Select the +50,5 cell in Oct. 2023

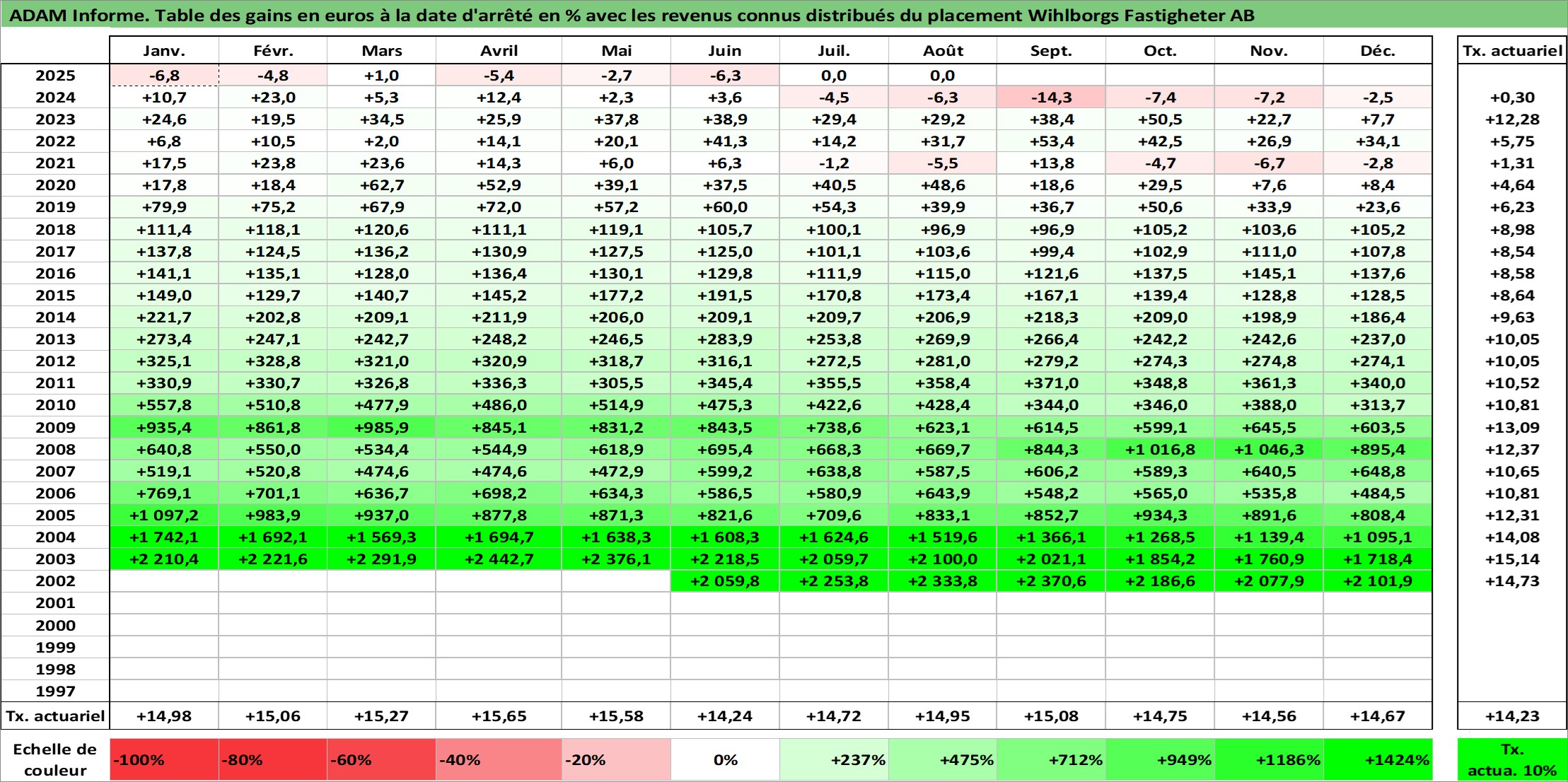(1160, 119)
